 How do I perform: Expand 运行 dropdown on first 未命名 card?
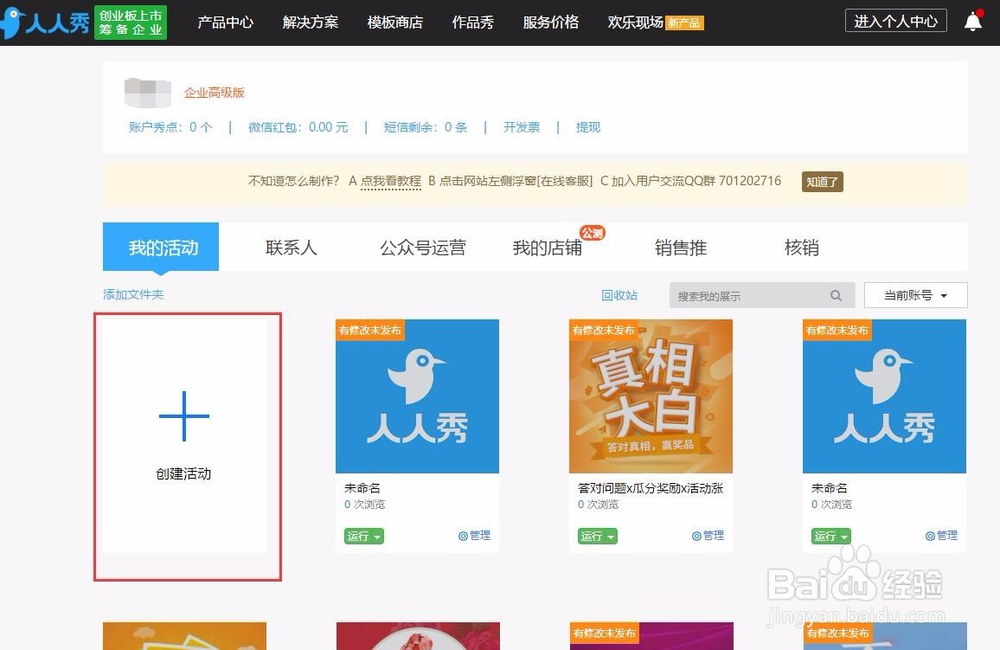(363, 535)
